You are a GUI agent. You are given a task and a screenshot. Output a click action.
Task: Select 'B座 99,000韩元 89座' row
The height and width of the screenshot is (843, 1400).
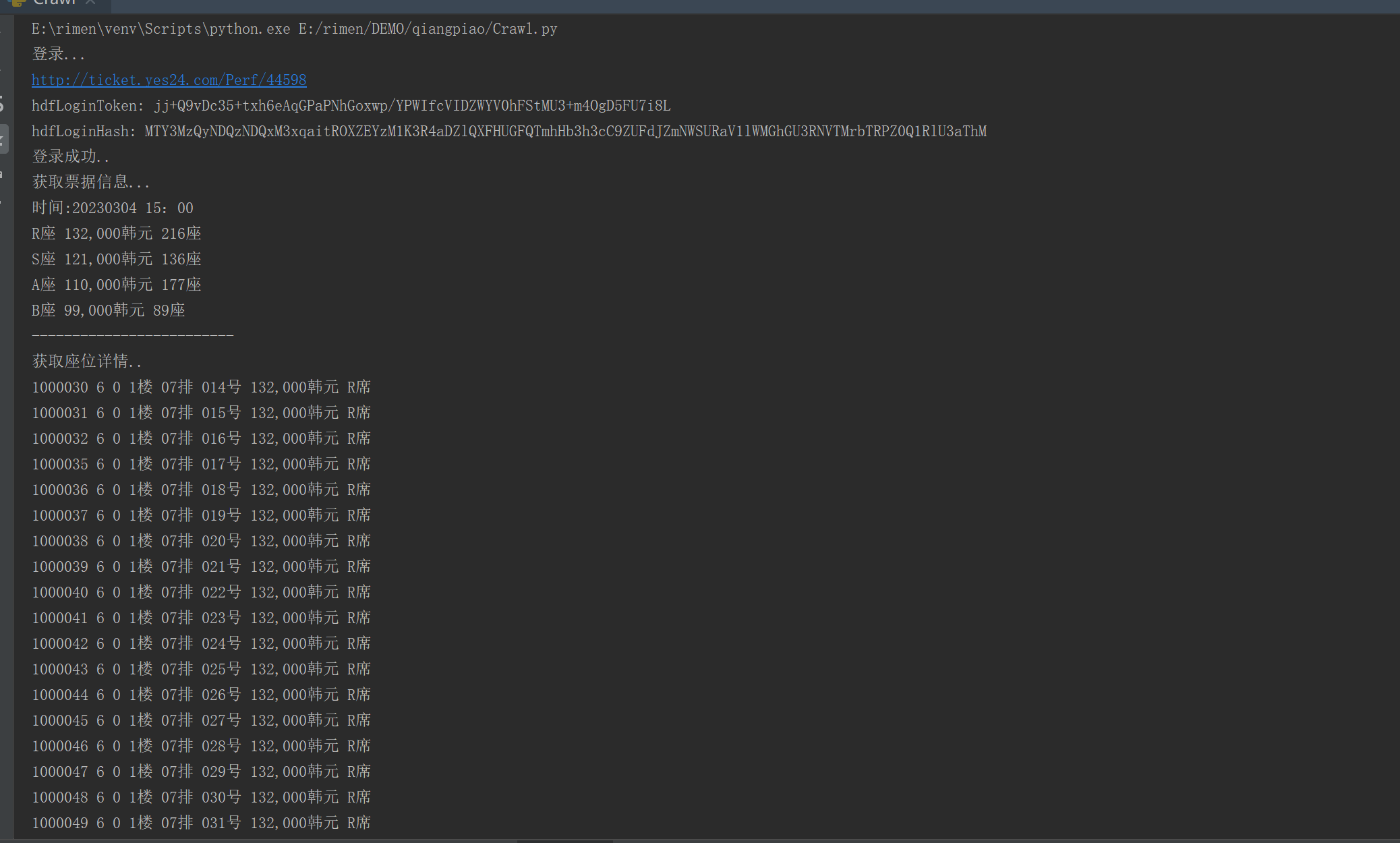(x=109, y=311)
